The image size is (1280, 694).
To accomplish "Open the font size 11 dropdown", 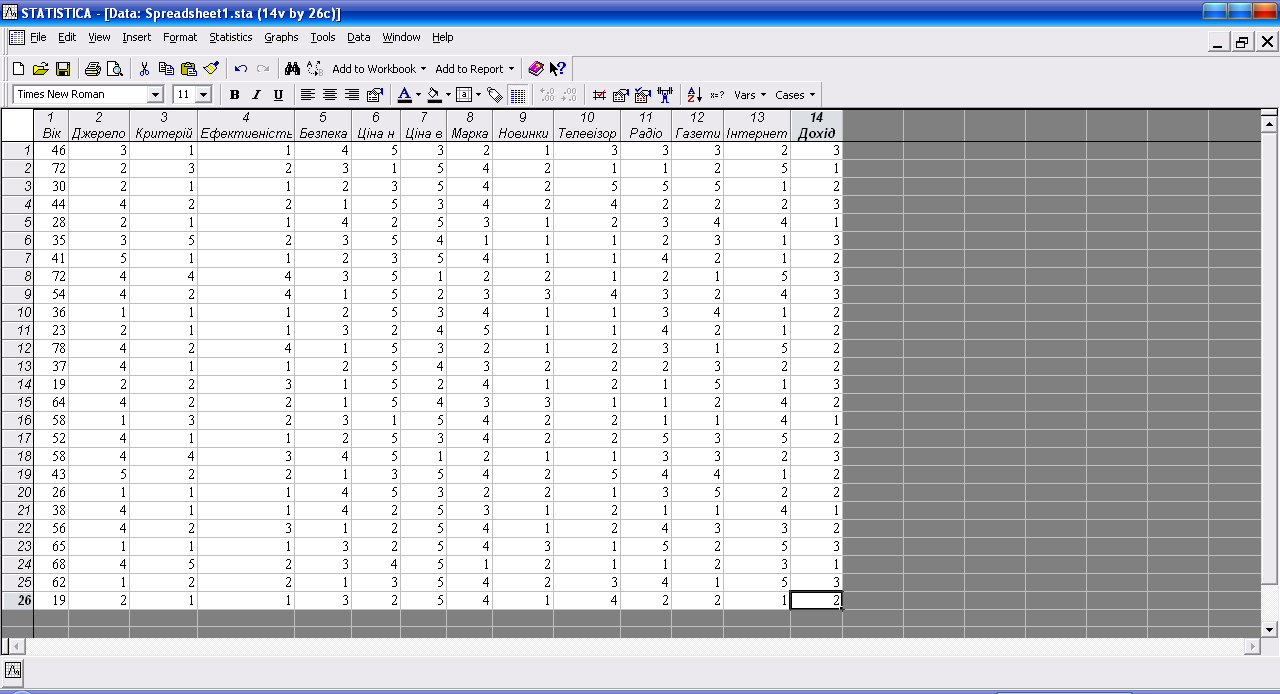I will pos(204,95).
